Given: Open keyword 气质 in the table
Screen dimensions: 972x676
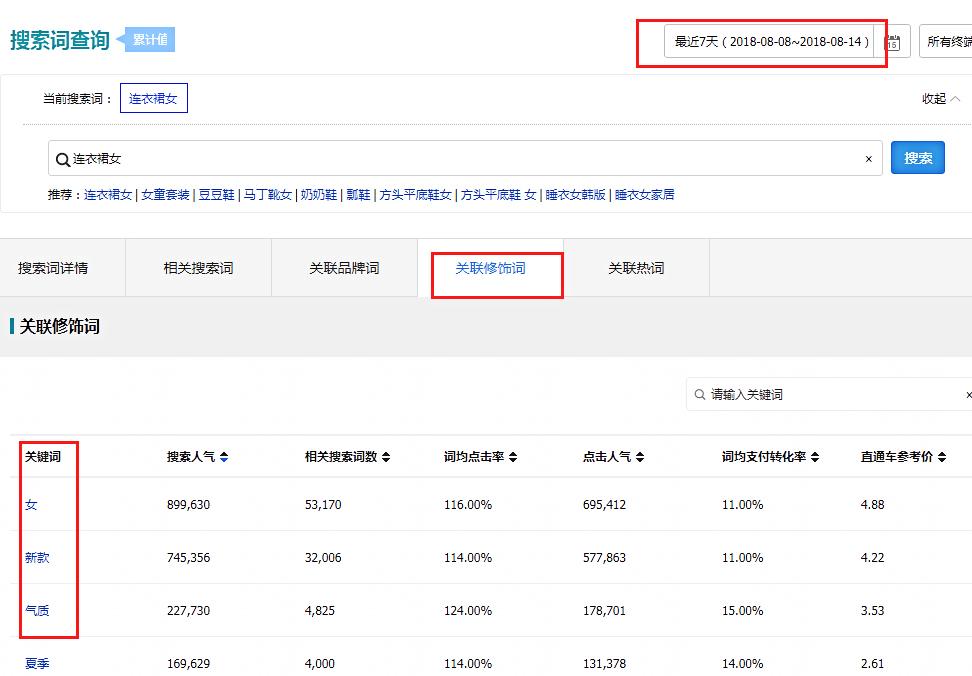Looking at the screenshot, I should coord(37,611).
